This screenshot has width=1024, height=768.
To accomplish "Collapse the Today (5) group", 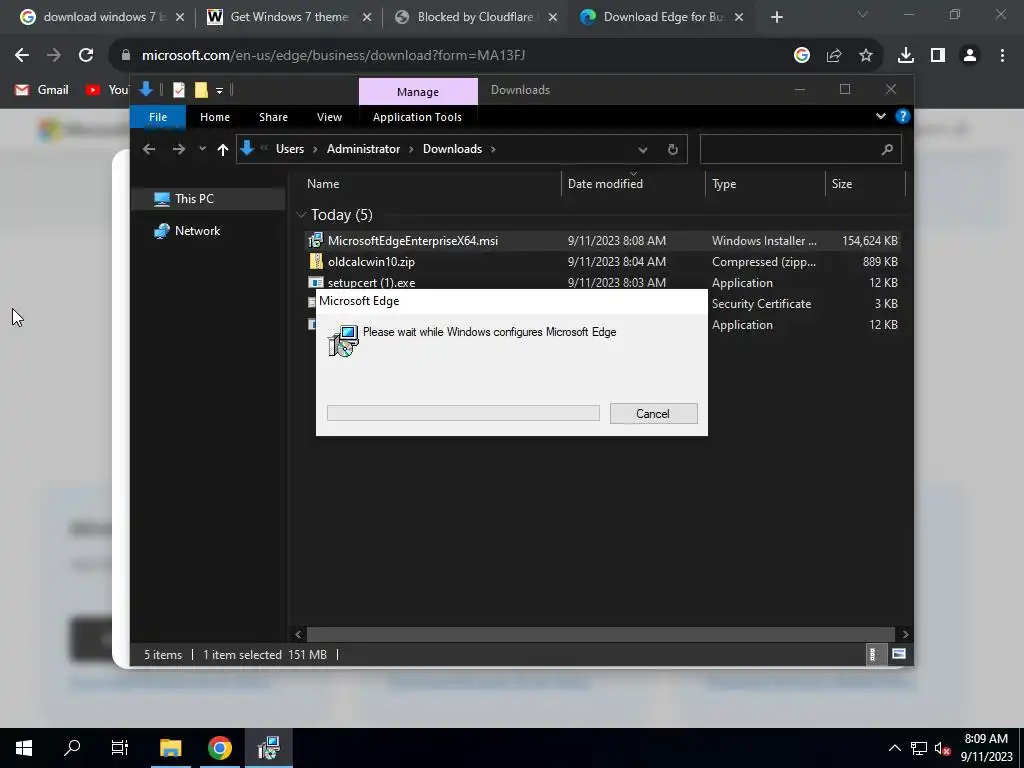I will 301,214.
